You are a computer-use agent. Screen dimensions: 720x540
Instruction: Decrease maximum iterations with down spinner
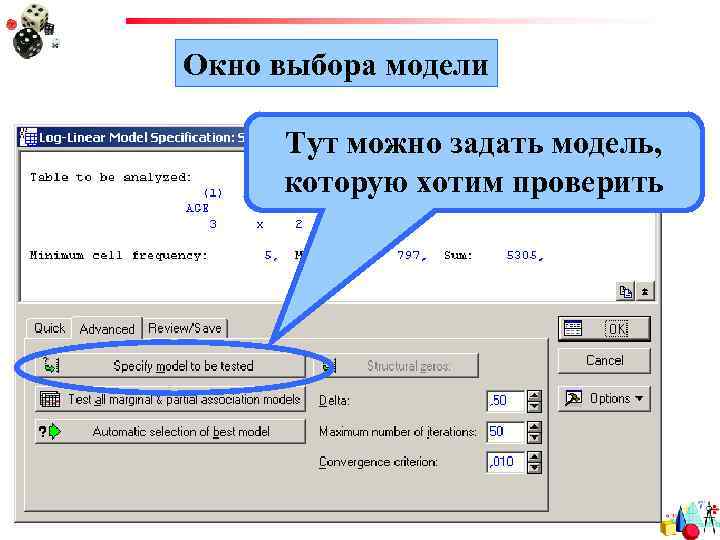tap(534, 438)
